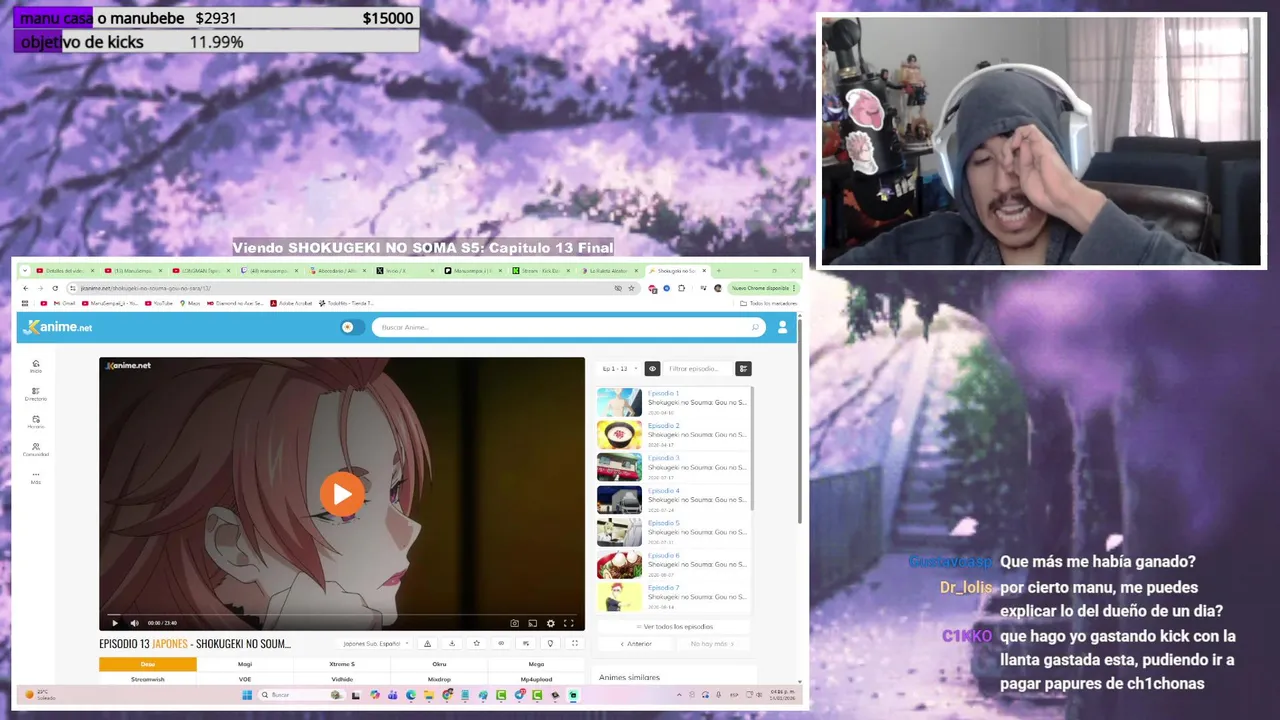This screenshot has height=720, width=1280.
Task: Open the video player settings gear
Action: point(550,623)
